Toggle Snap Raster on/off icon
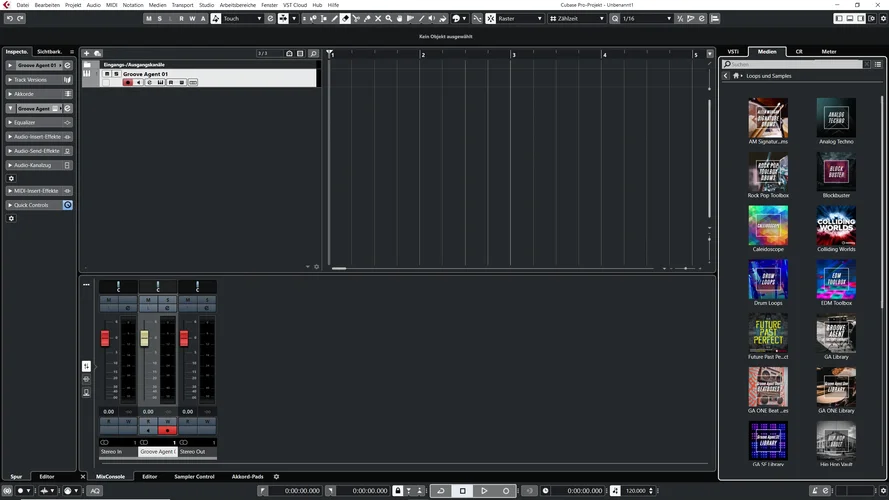 [491, 19]
